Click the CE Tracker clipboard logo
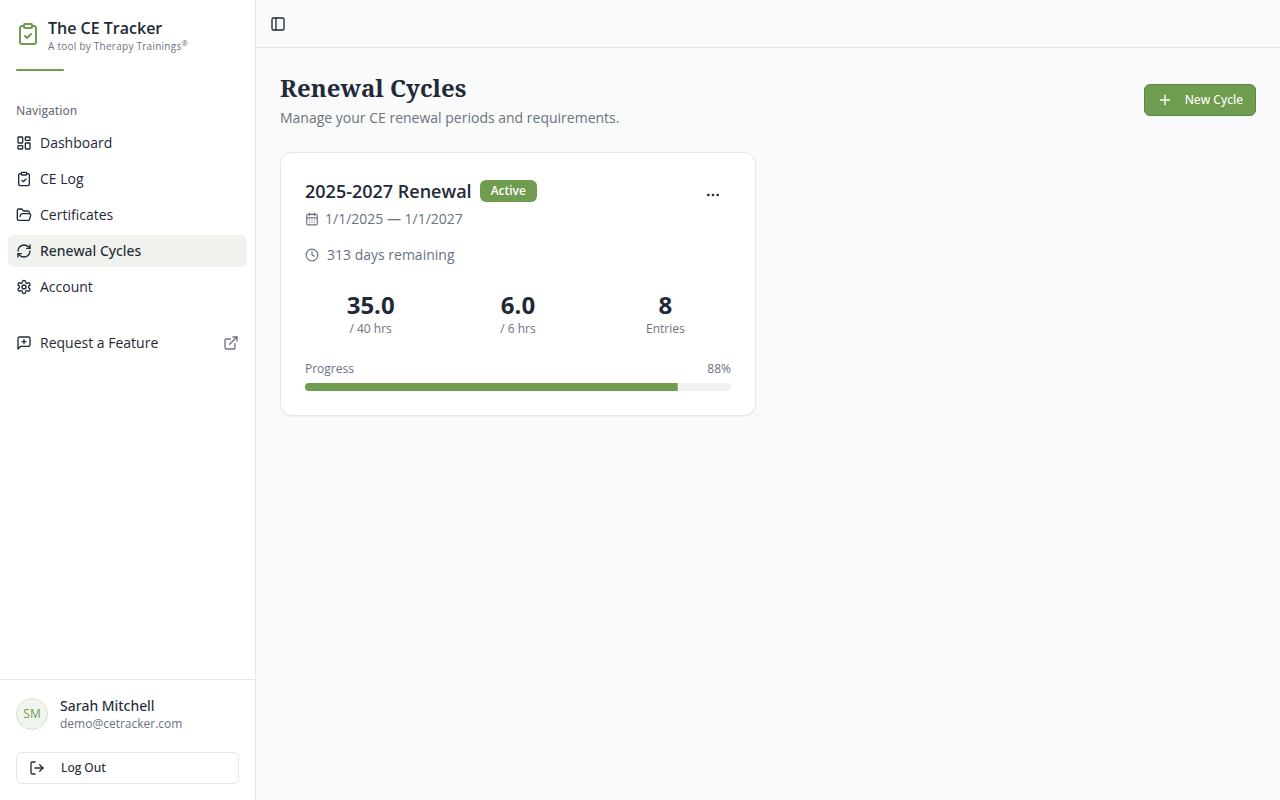 click(28, 35)
